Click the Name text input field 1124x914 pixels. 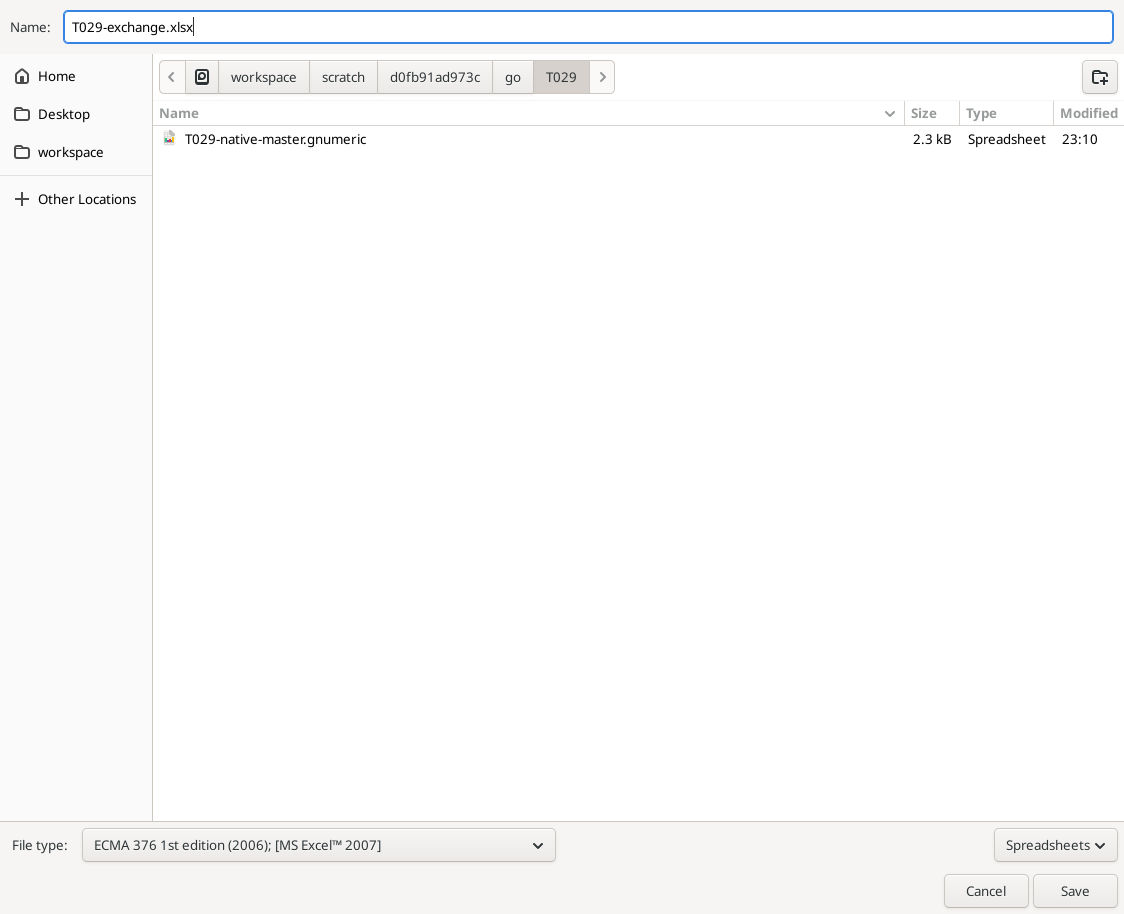pyautogui.click(x=588, y=27)
